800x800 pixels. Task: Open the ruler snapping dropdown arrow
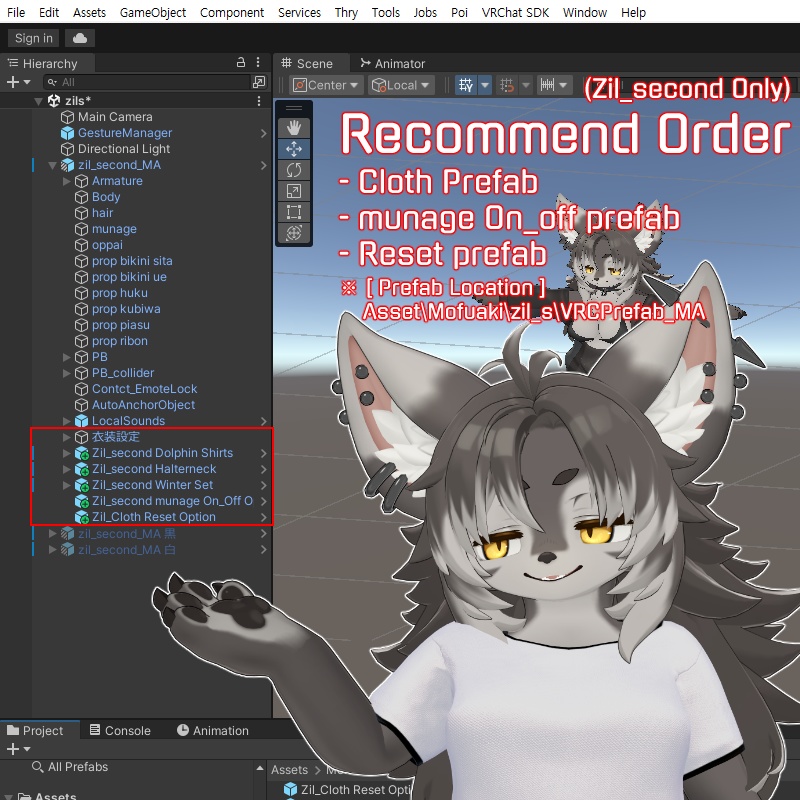[564, 85]
